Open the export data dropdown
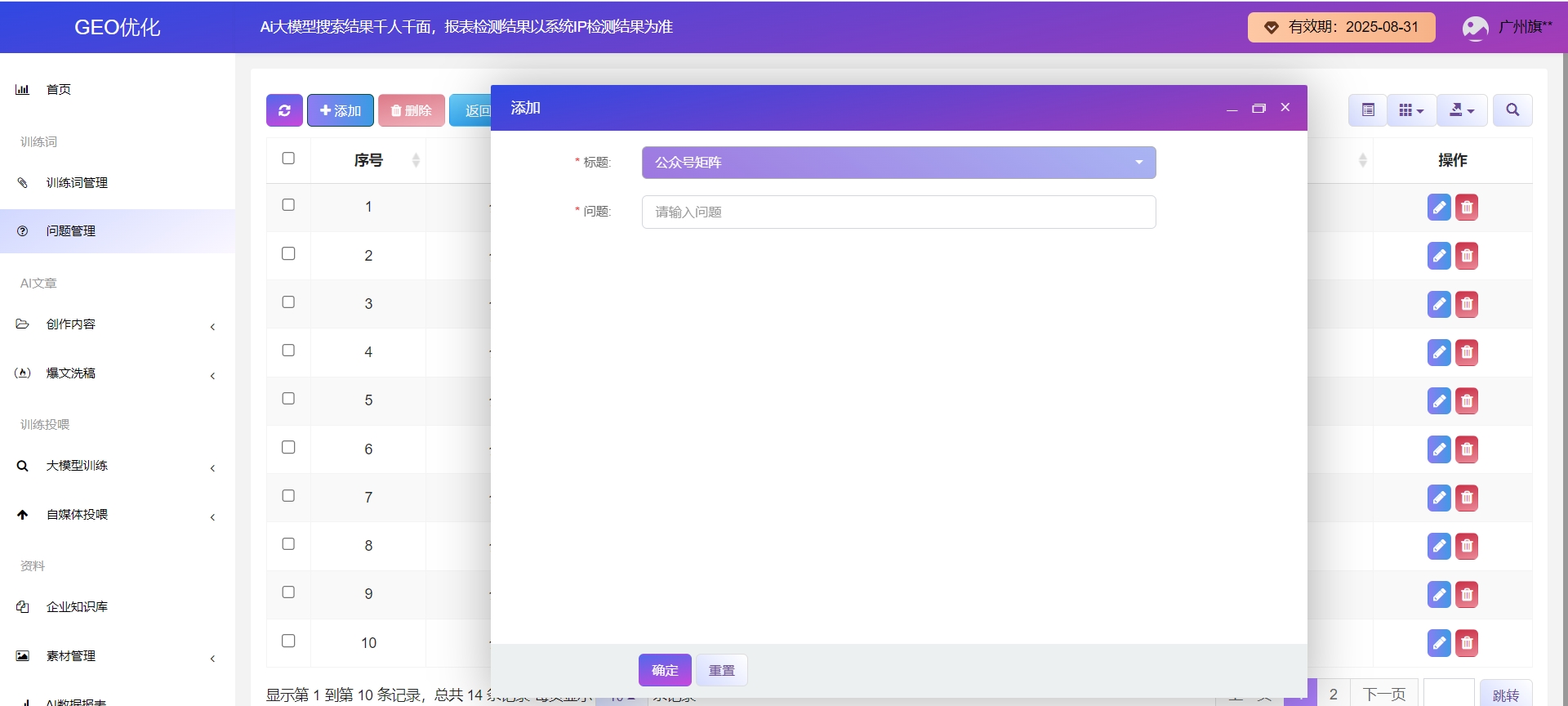This screenshot has height=706, width=1568. point(1461,110)
